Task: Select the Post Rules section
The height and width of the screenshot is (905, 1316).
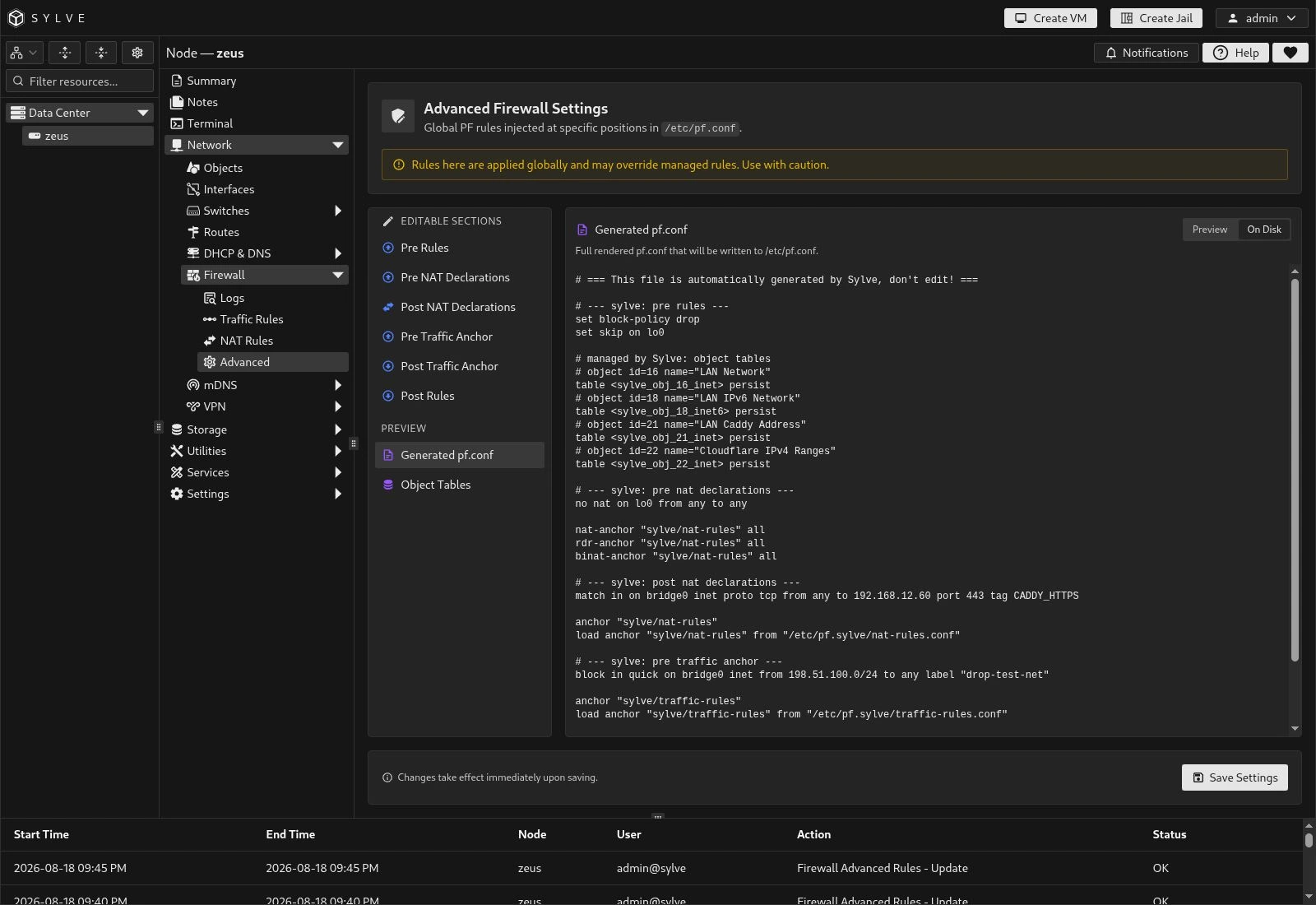Action: tap(460, 396)
